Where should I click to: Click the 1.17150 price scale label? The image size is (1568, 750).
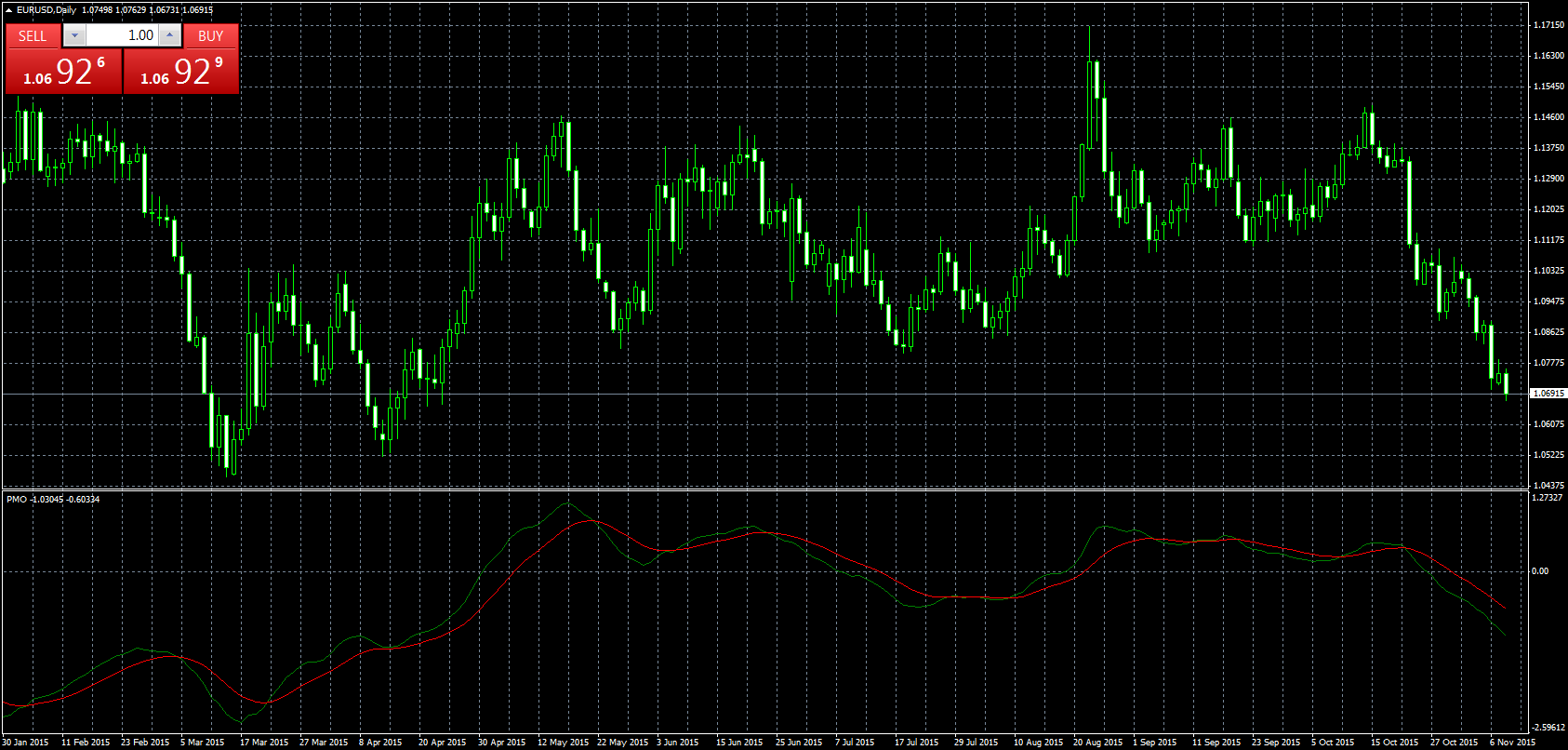click(x=1548, y=25)
